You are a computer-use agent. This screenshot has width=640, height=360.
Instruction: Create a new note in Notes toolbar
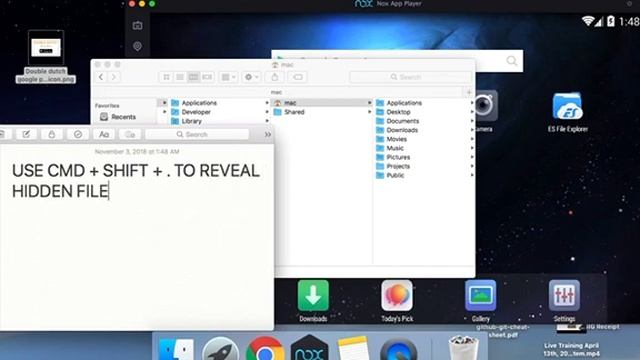click(26, 134)
